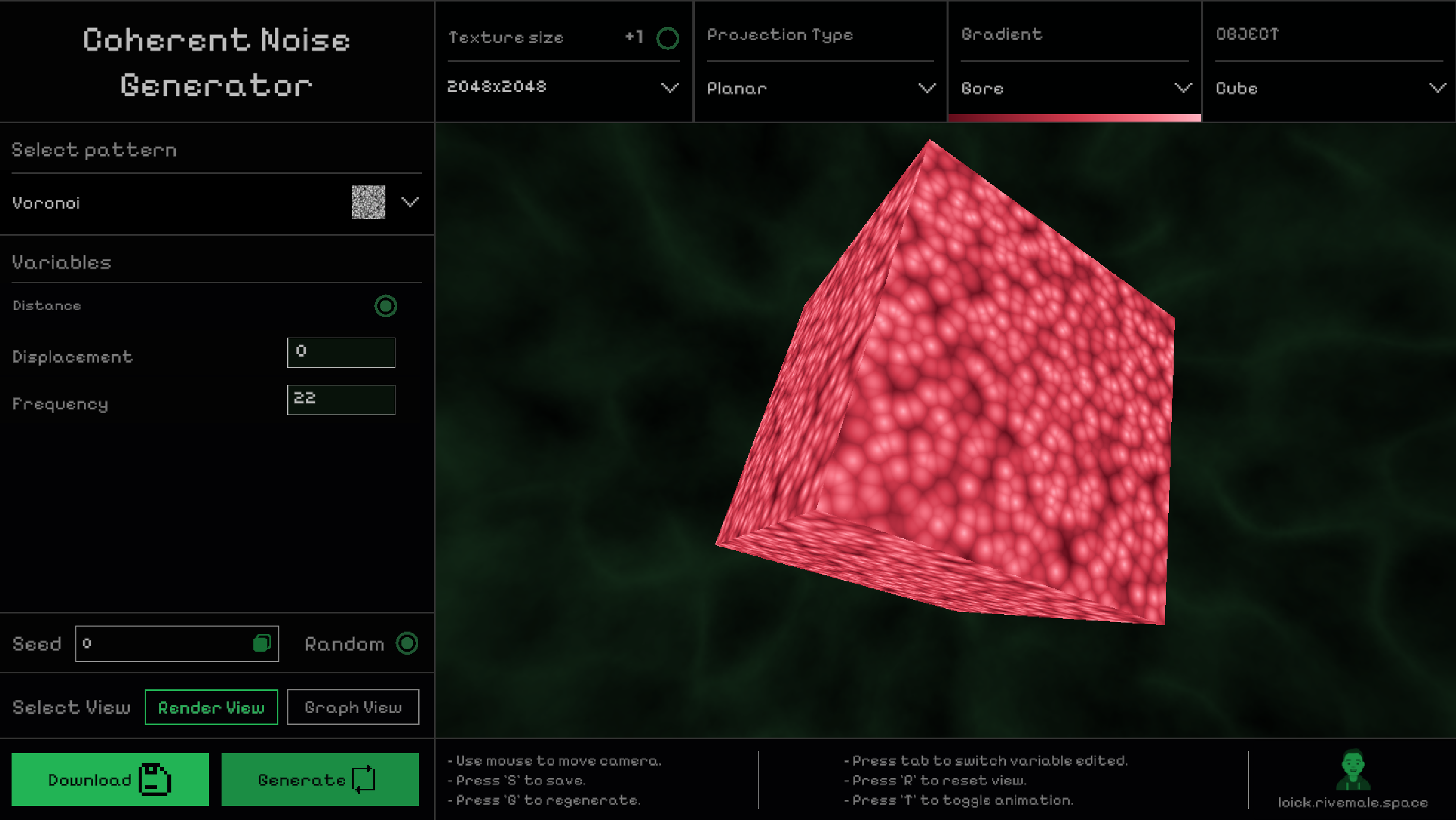The image size is (1456, 820).
Task: Click the copy seed icon
Action: [x=262, y=643]
